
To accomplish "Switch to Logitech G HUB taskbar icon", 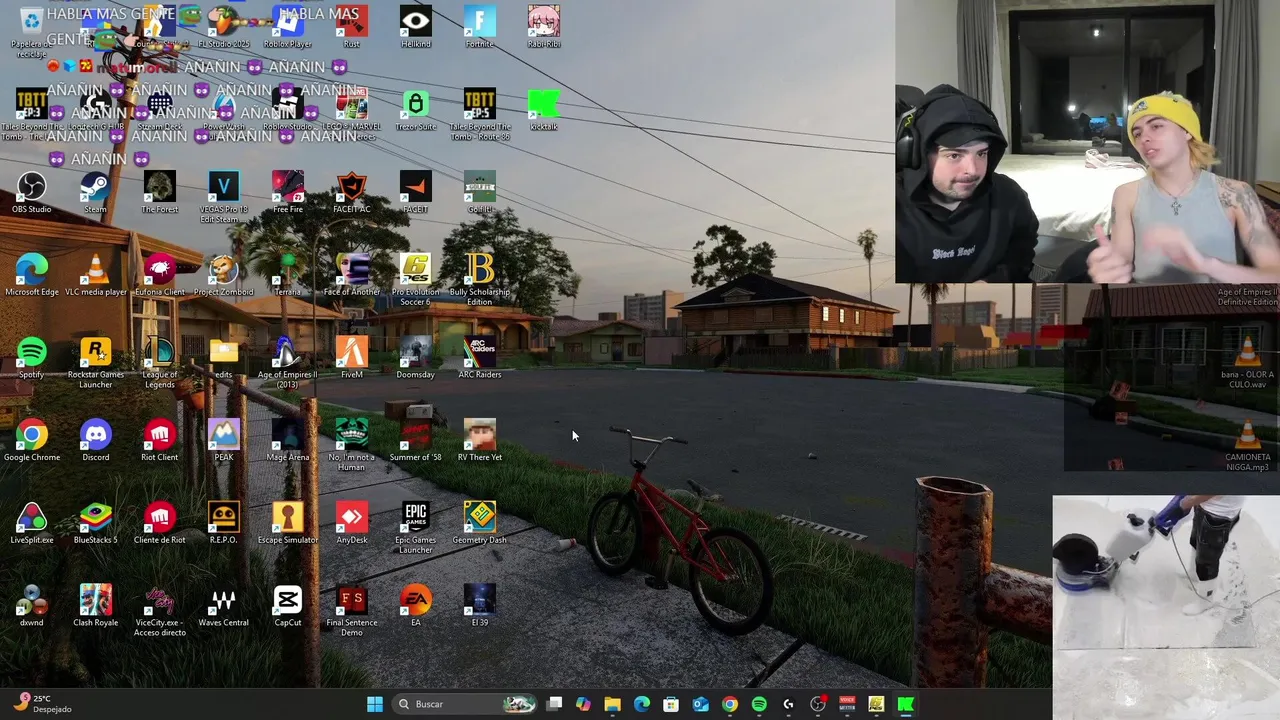I will [788, 704].
